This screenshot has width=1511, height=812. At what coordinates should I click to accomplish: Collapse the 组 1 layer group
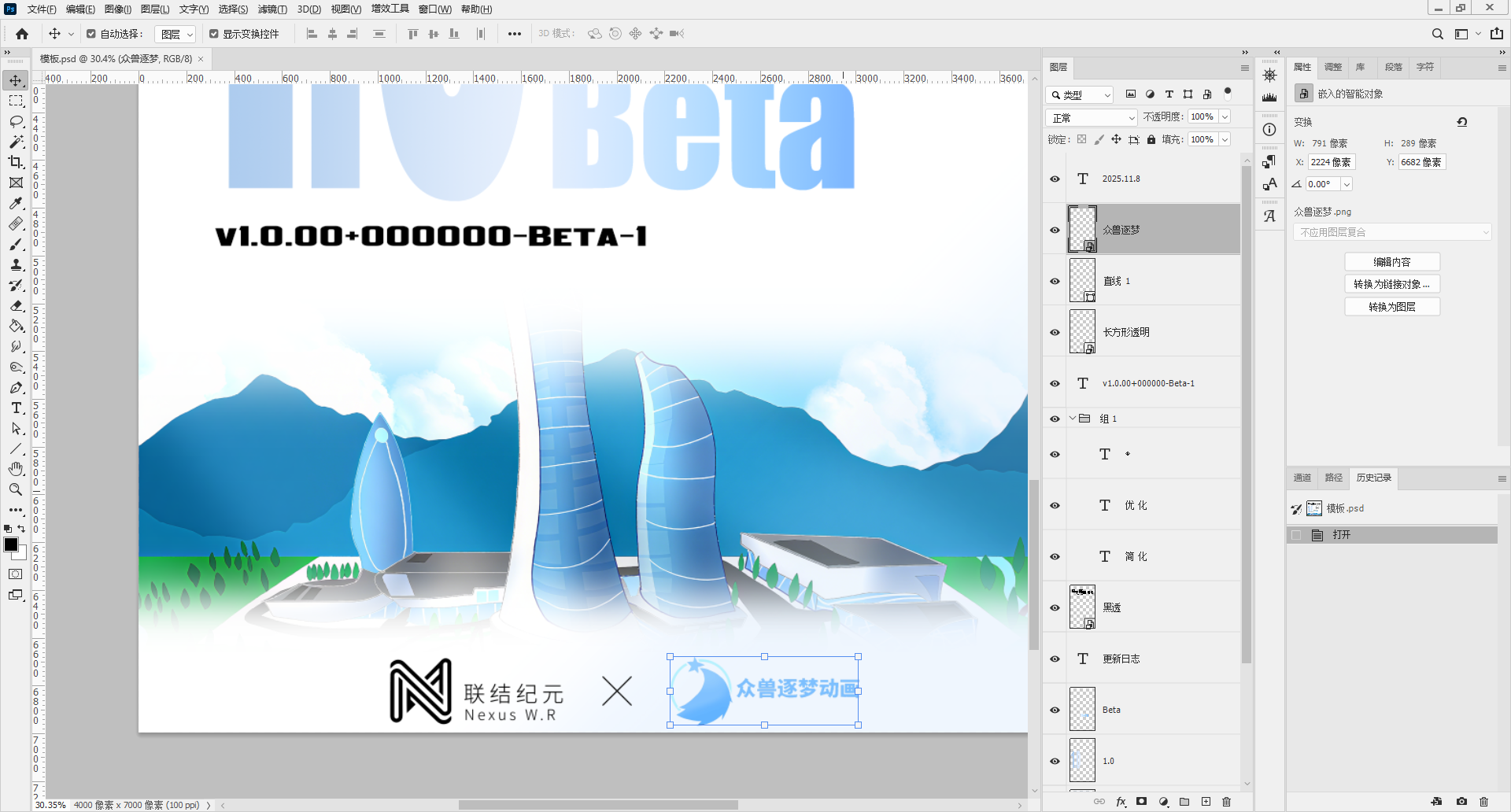1072,419
